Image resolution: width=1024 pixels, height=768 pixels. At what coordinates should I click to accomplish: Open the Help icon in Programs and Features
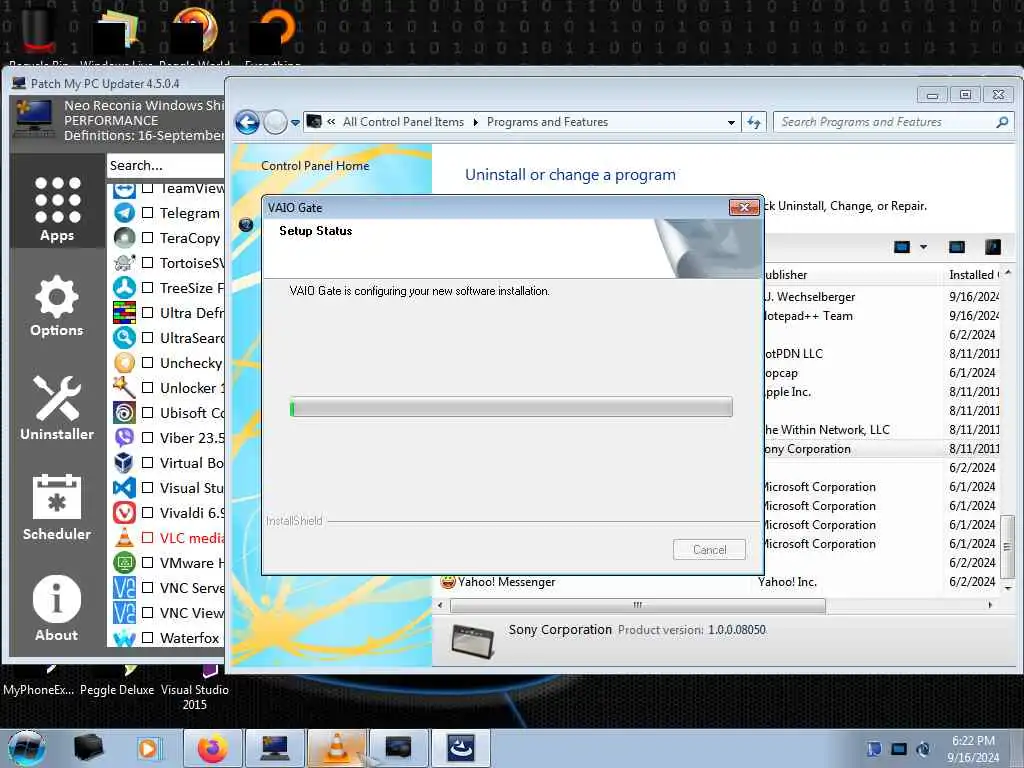click(993, 247)
